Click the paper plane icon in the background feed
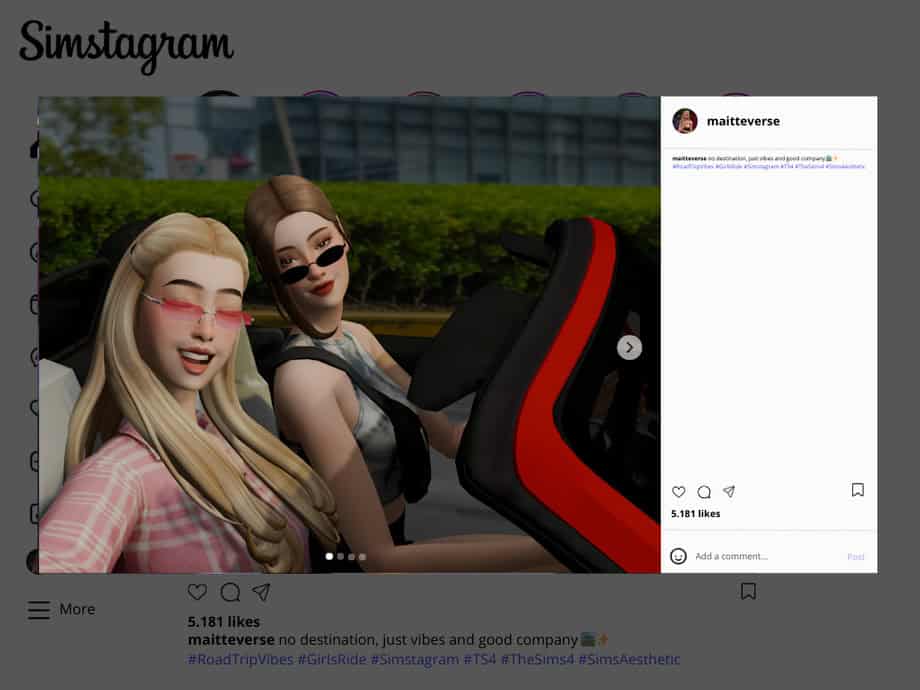This screenshot has height=690, width=920. tap(261, 592)
